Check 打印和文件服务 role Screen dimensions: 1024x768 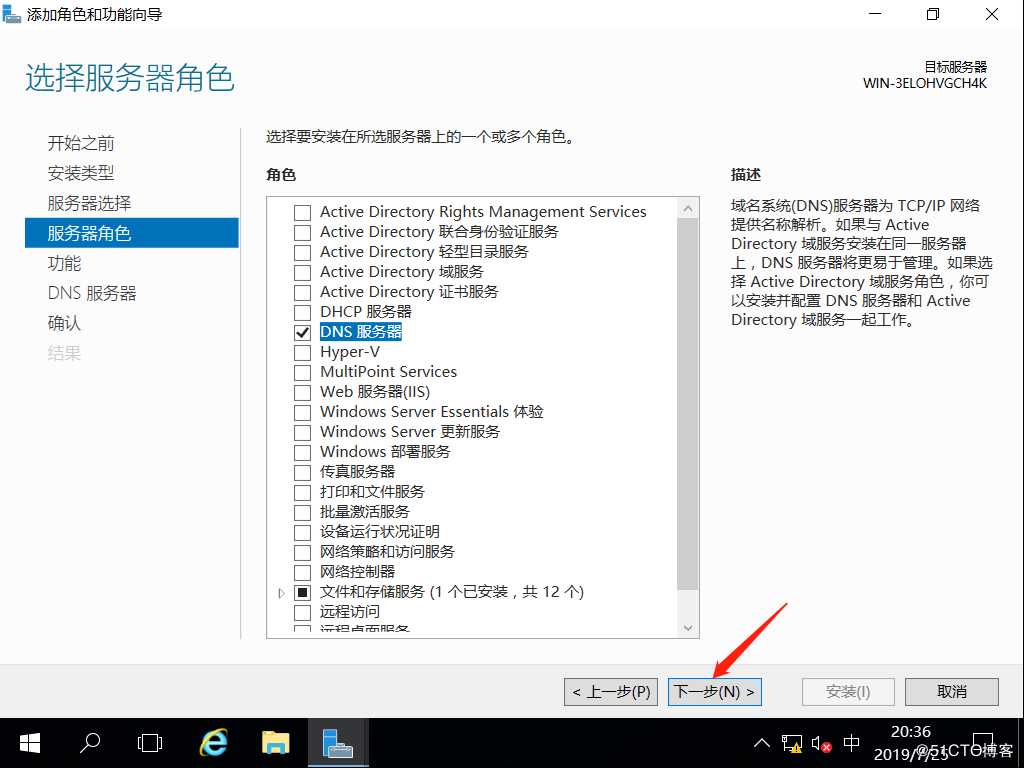302,492
